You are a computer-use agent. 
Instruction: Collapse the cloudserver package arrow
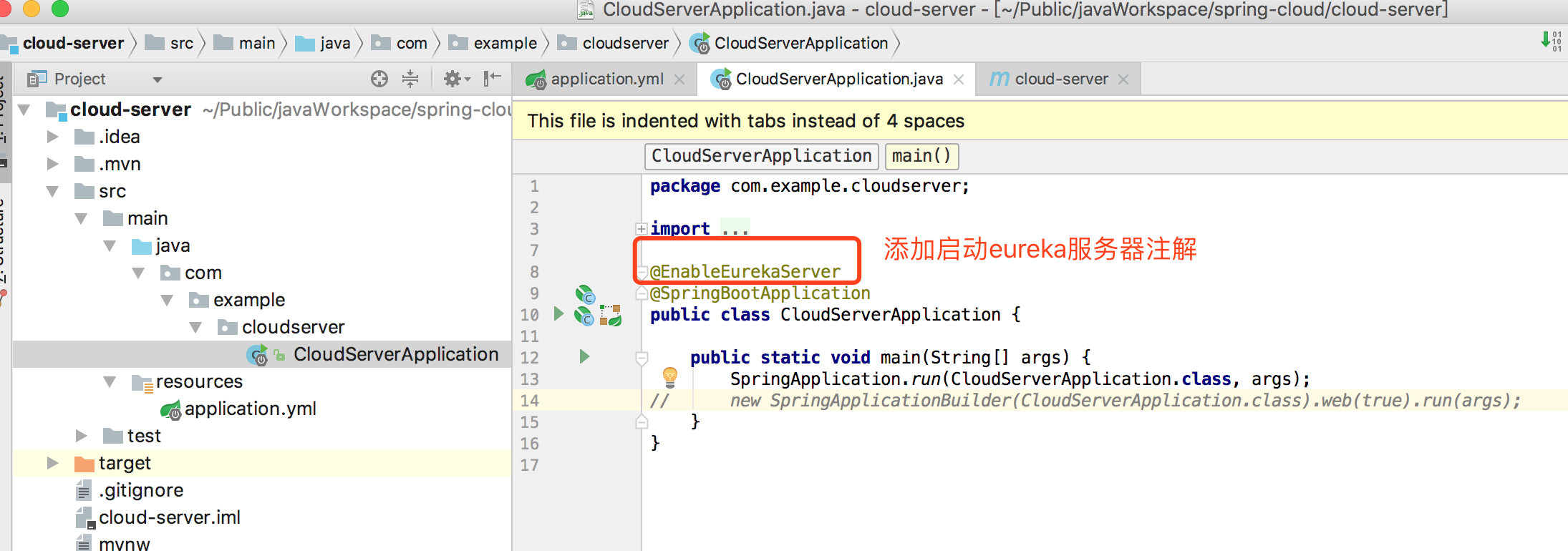(195, 328)
